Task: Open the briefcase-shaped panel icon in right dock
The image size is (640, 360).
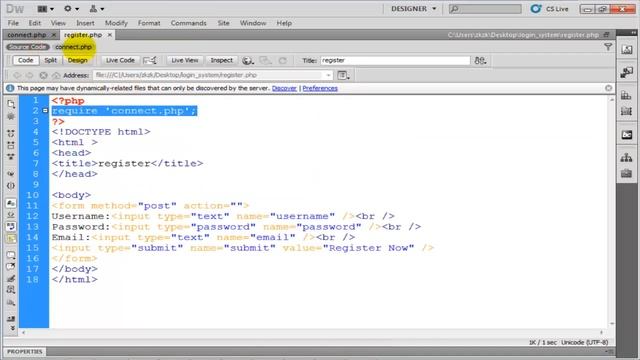Action: 627,174
